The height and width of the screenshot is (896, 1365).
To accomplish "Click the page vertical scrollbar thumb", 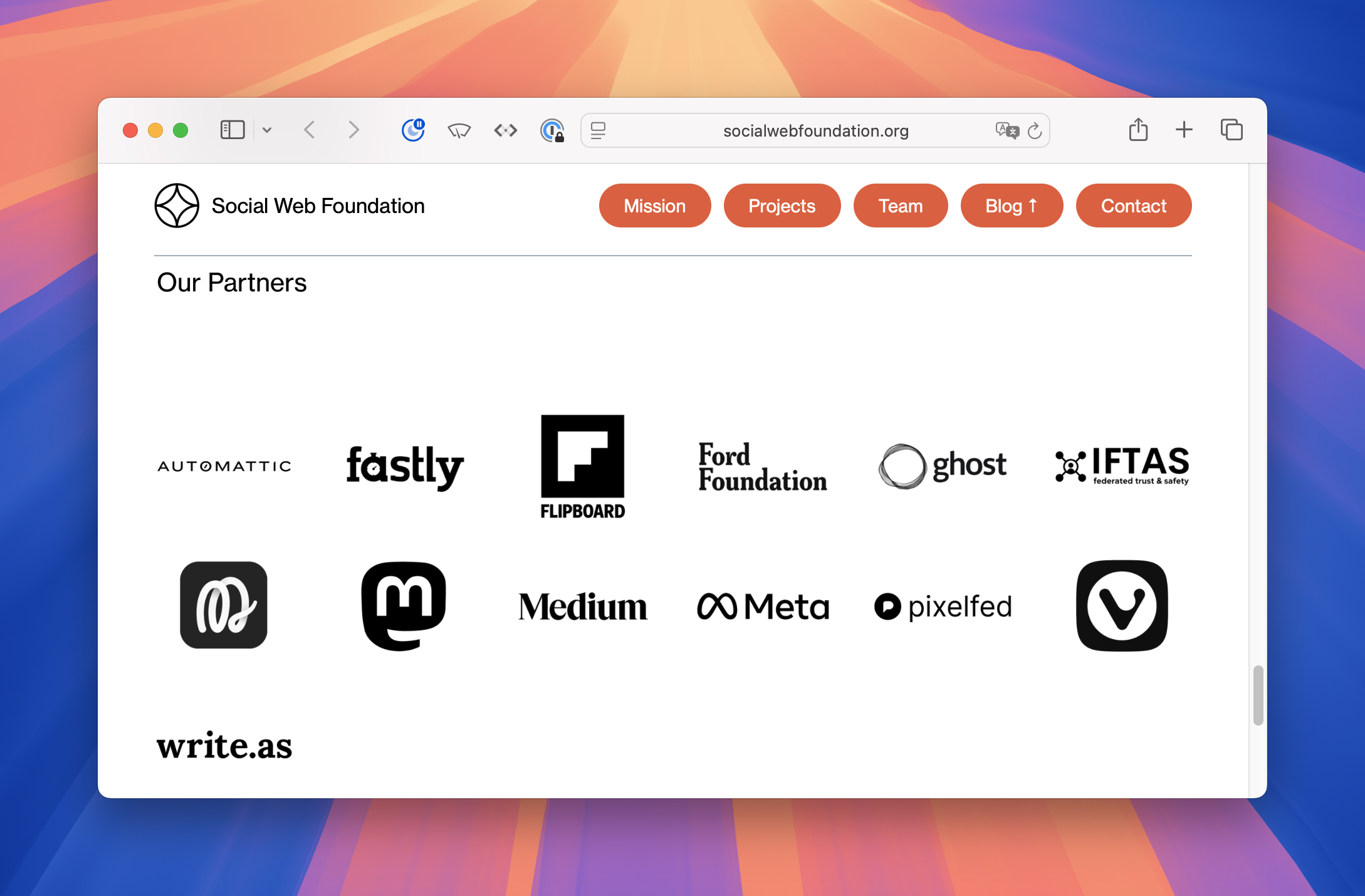I will pyautogui.click(x=1258, y=695).
